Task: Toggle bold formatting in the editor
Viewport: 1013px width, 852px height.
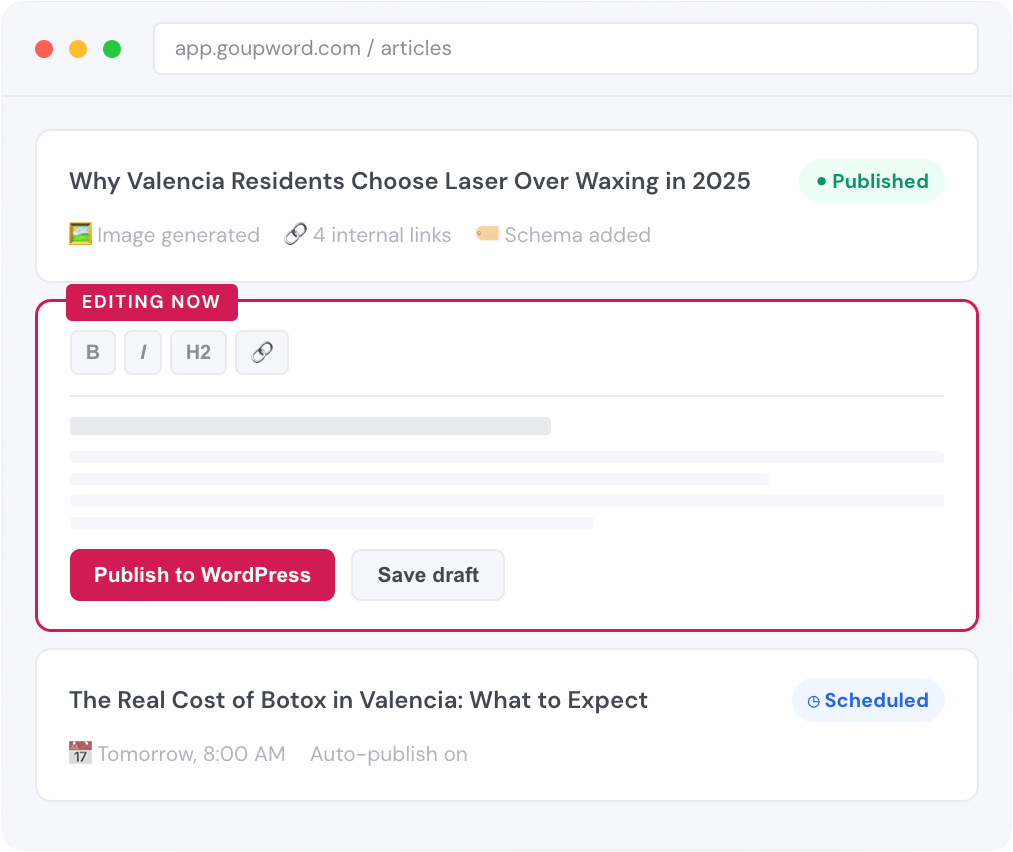Action: [92, 352]
